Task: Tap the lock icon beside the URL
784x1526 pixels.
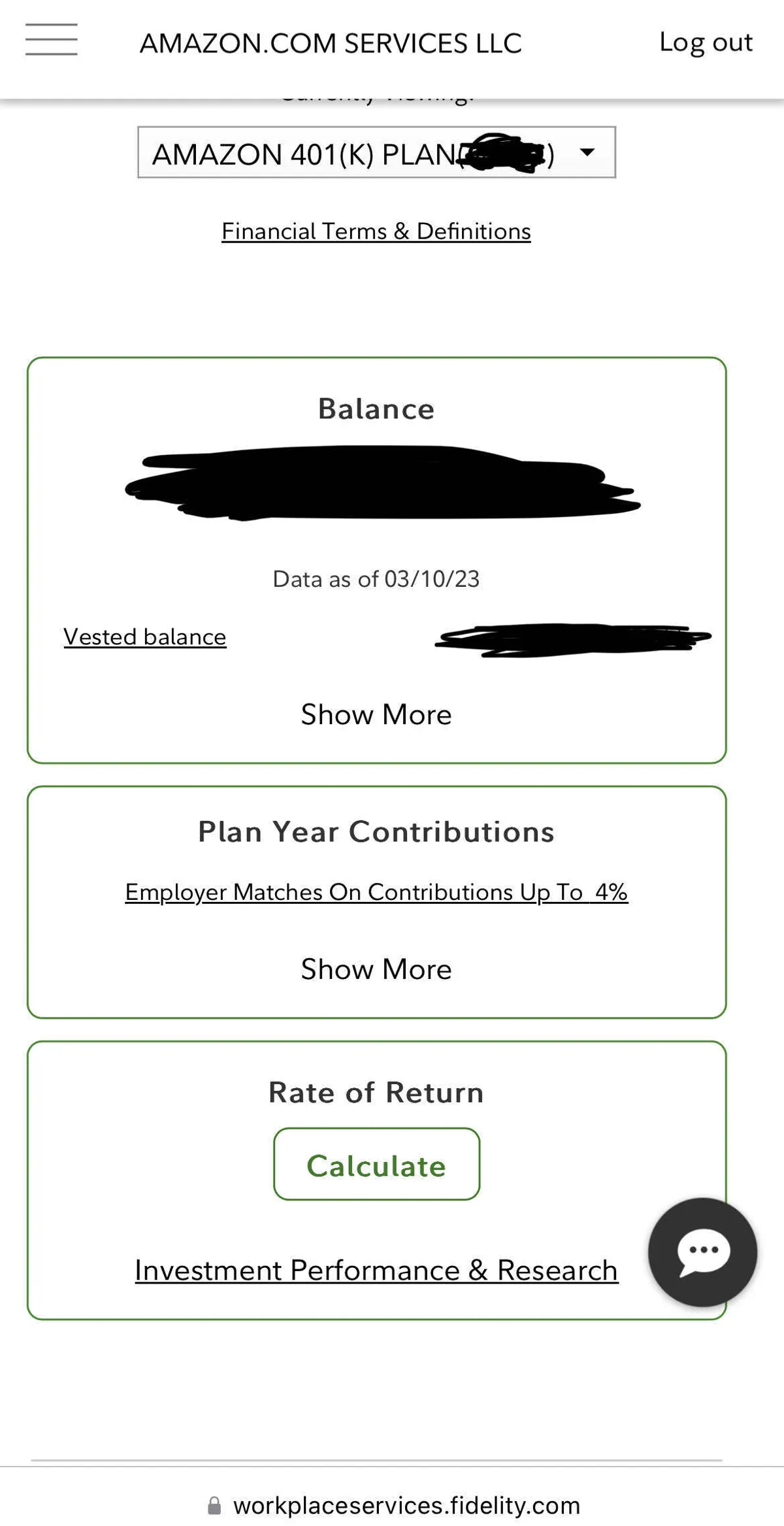Action: [214, 1506]
